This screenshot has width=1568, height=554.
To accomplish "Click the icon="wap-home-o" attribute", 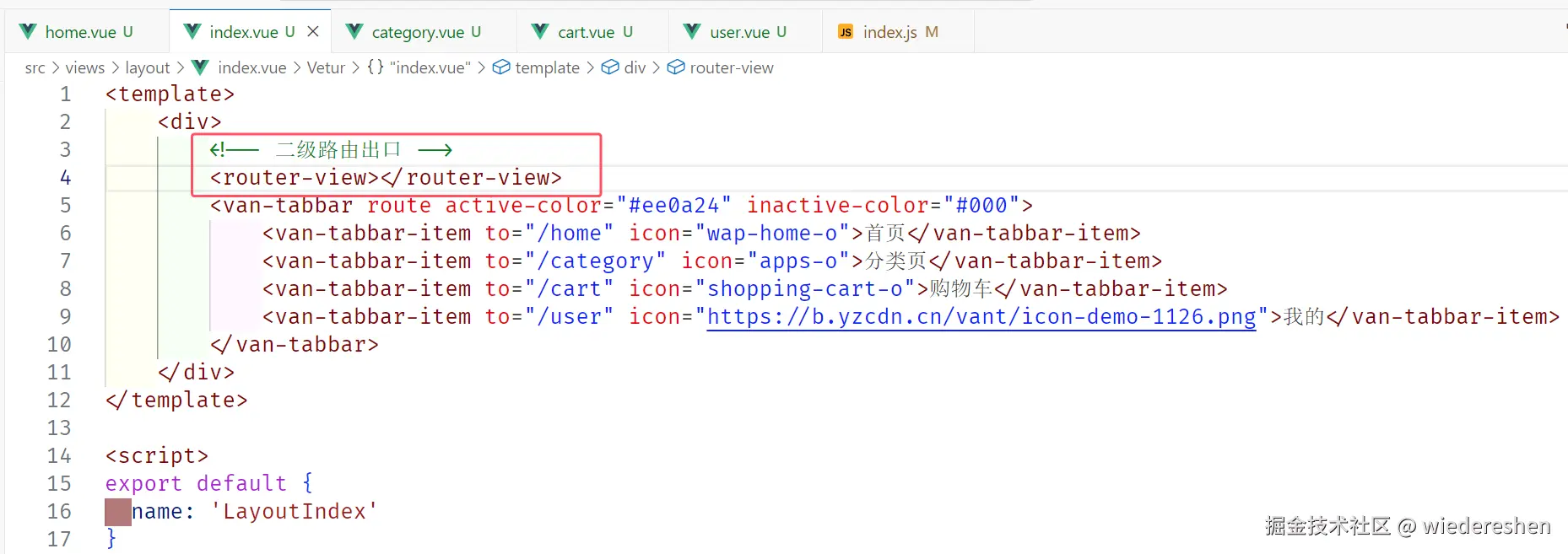I will pyautogui.click(x=739, y=234).
